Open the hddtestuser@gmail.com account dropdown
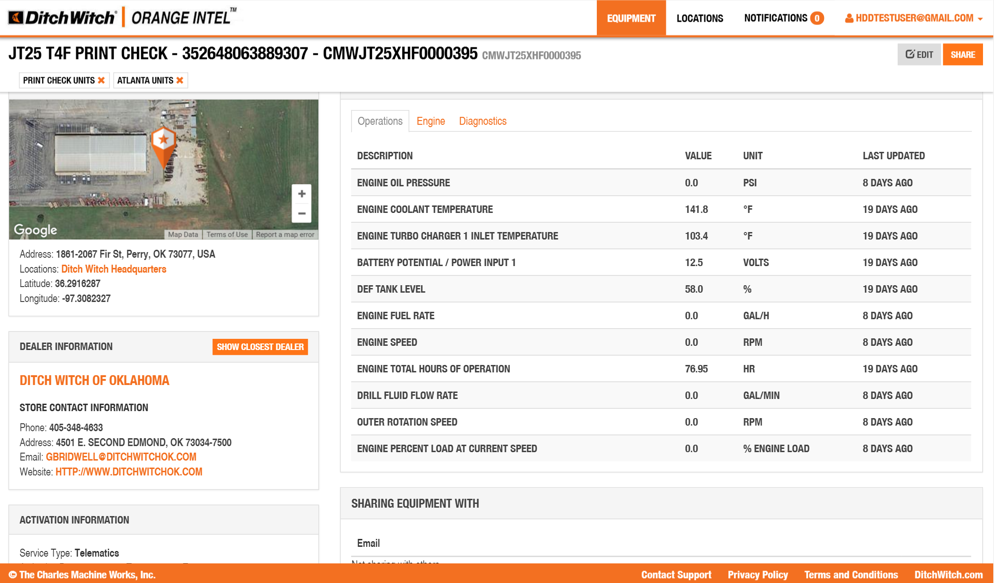 click(913, 18)
